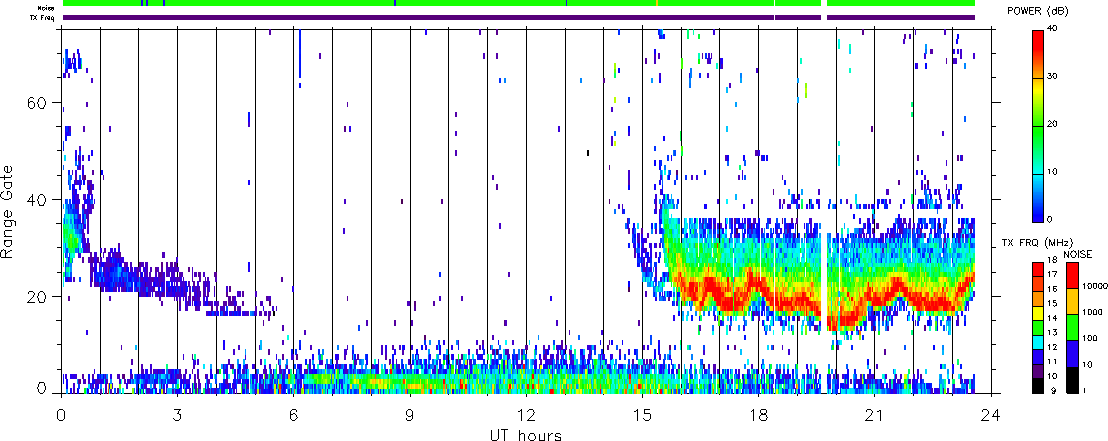The height and width of the screenshot is (441, 1108).
Task: Pick the green block of NOISE colorbar
Action: point(1071,326)
